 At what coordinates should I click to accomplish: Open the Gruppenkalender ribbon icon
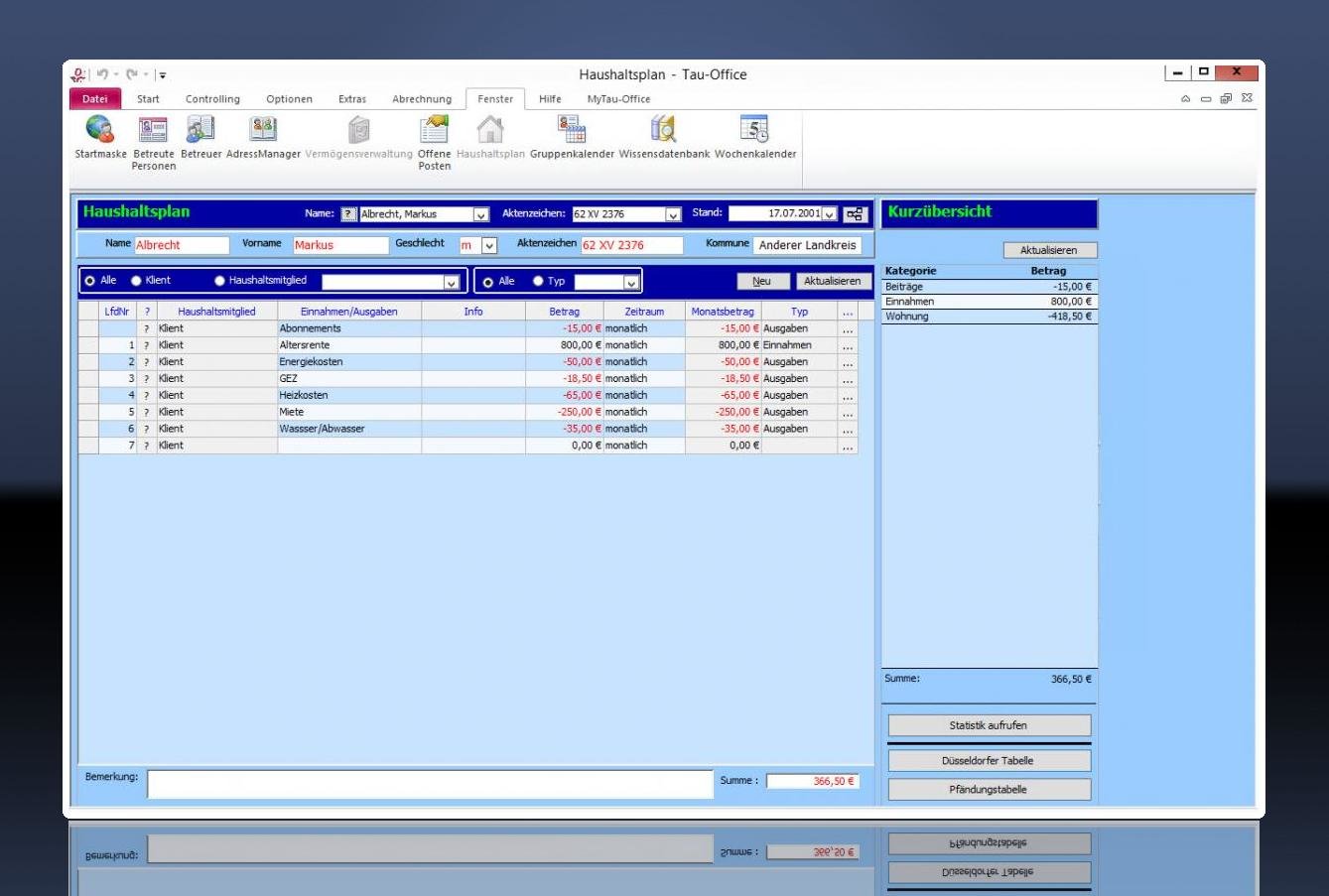tap(572, 138)
